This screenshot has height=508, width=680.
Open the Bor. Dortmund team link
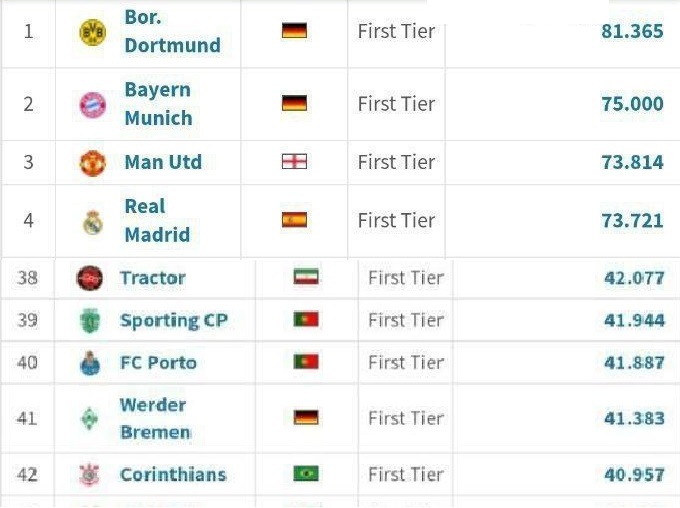pos(172,31)
